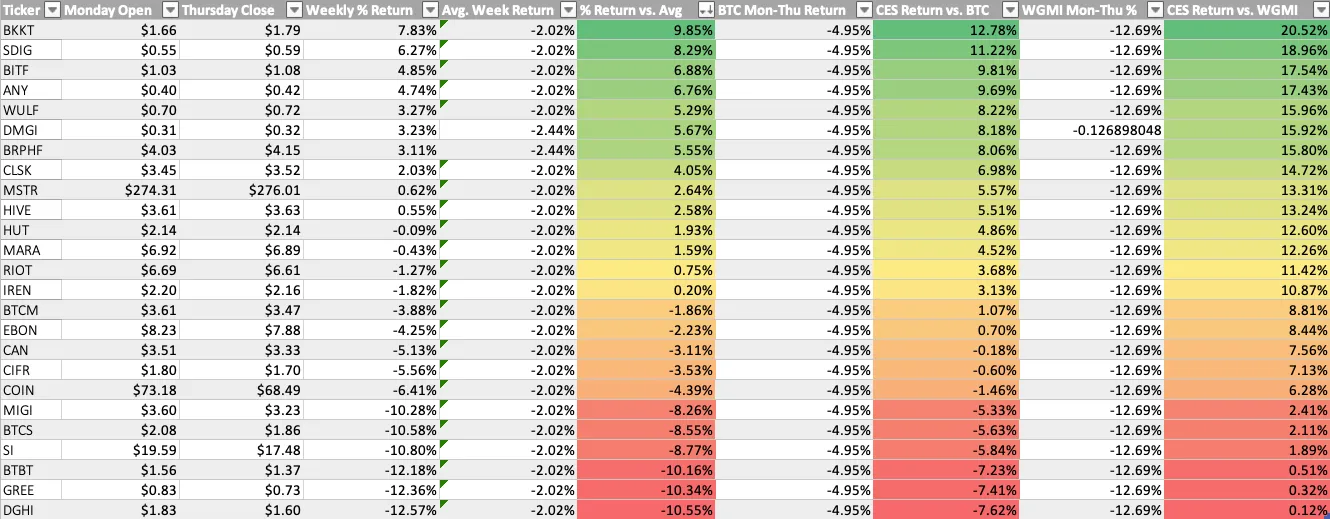Open the Monday Open filter dropdown
Screen dimensions: 1330x519
pos(169,10)
